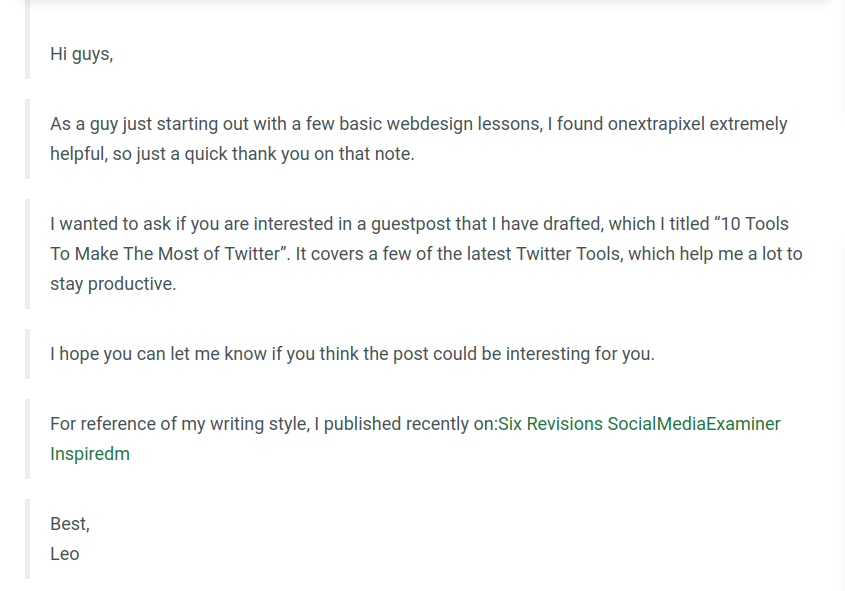Click the "Best," sign-off line
Screen dimensions: 845x591
pyautogui.click(x=70, y=524)
